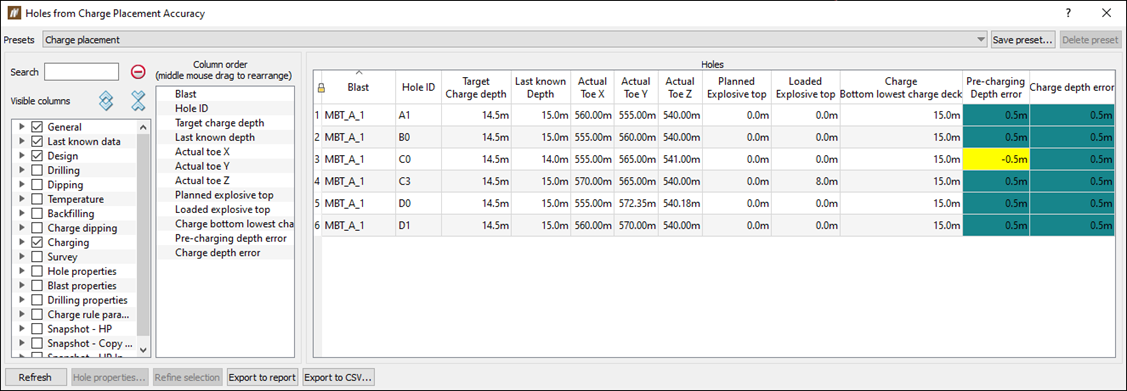Viewport: 1127px width, 391px height.
Task: Enable the Charge dipping checkbox
Action: click(37, 228)
